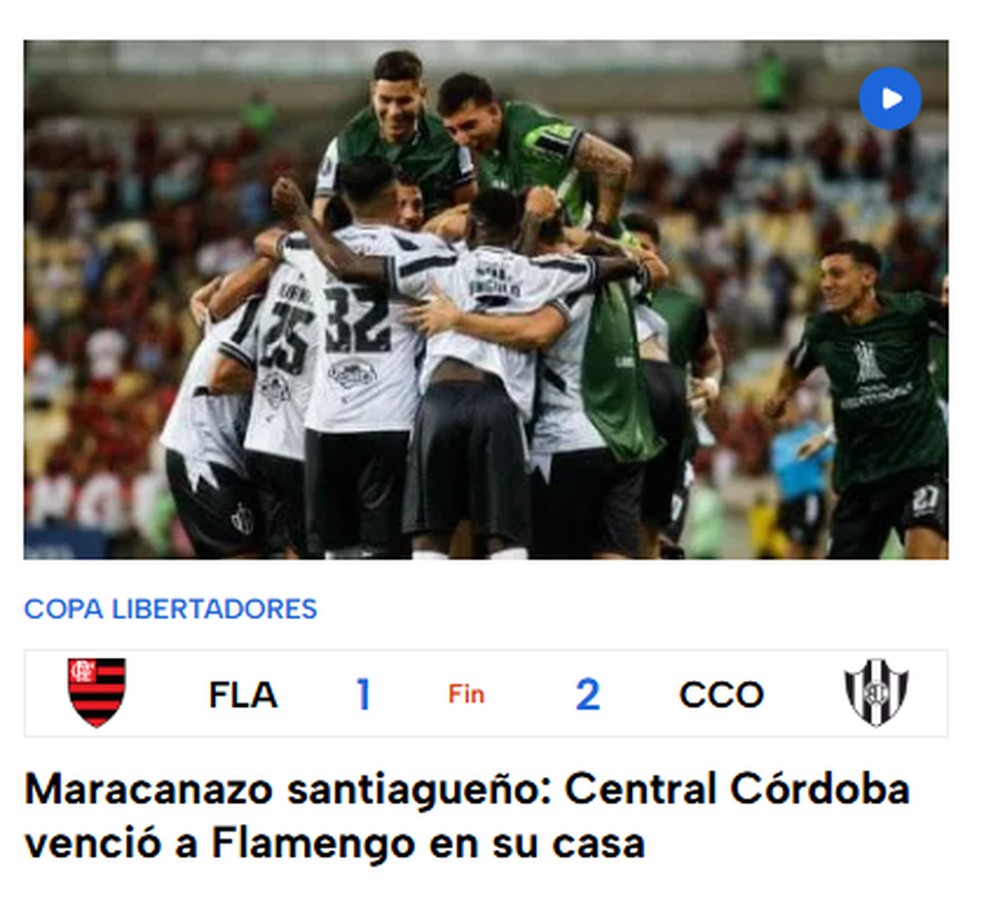
Task: Click the word santiagueño in the headline
Action: 419,791
